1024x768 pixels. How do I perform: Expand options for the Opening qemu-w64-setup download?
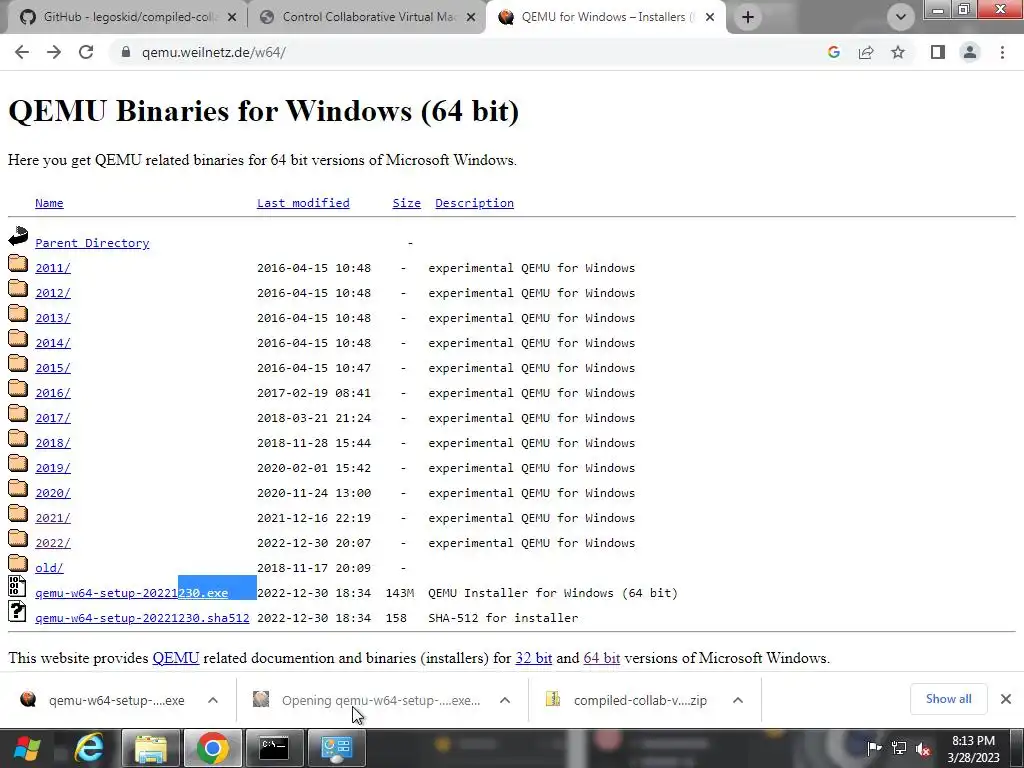pos(505,700)
